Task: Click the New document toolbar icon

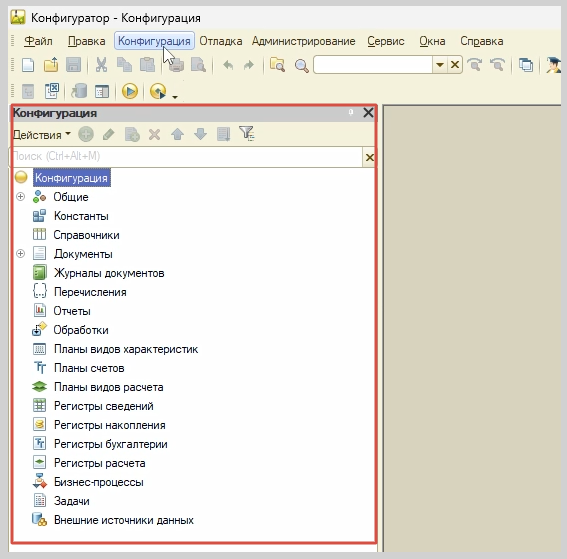Action: [28, 65]
